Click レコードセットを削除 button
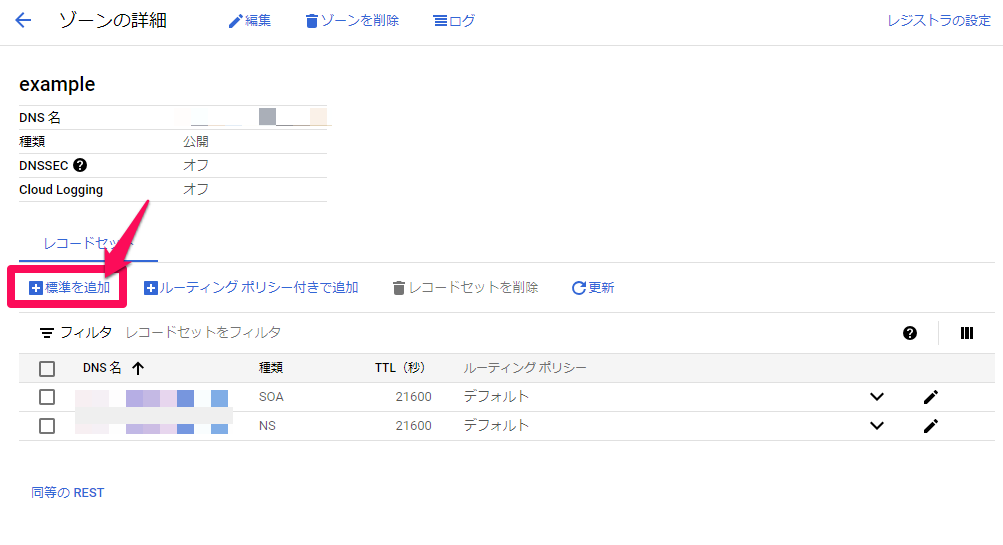Viewport: 1003px width, 545px height. [465, 288]
